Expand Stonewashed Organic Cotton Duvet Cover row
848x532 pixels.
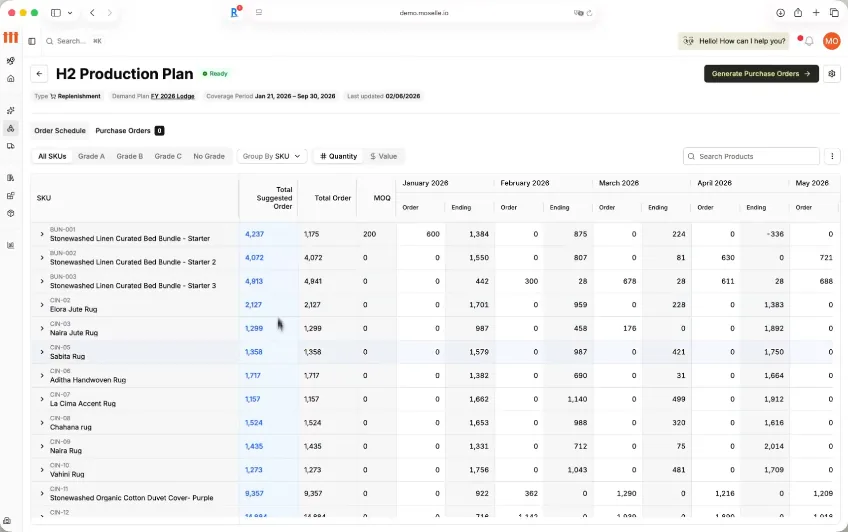(42, 493)
